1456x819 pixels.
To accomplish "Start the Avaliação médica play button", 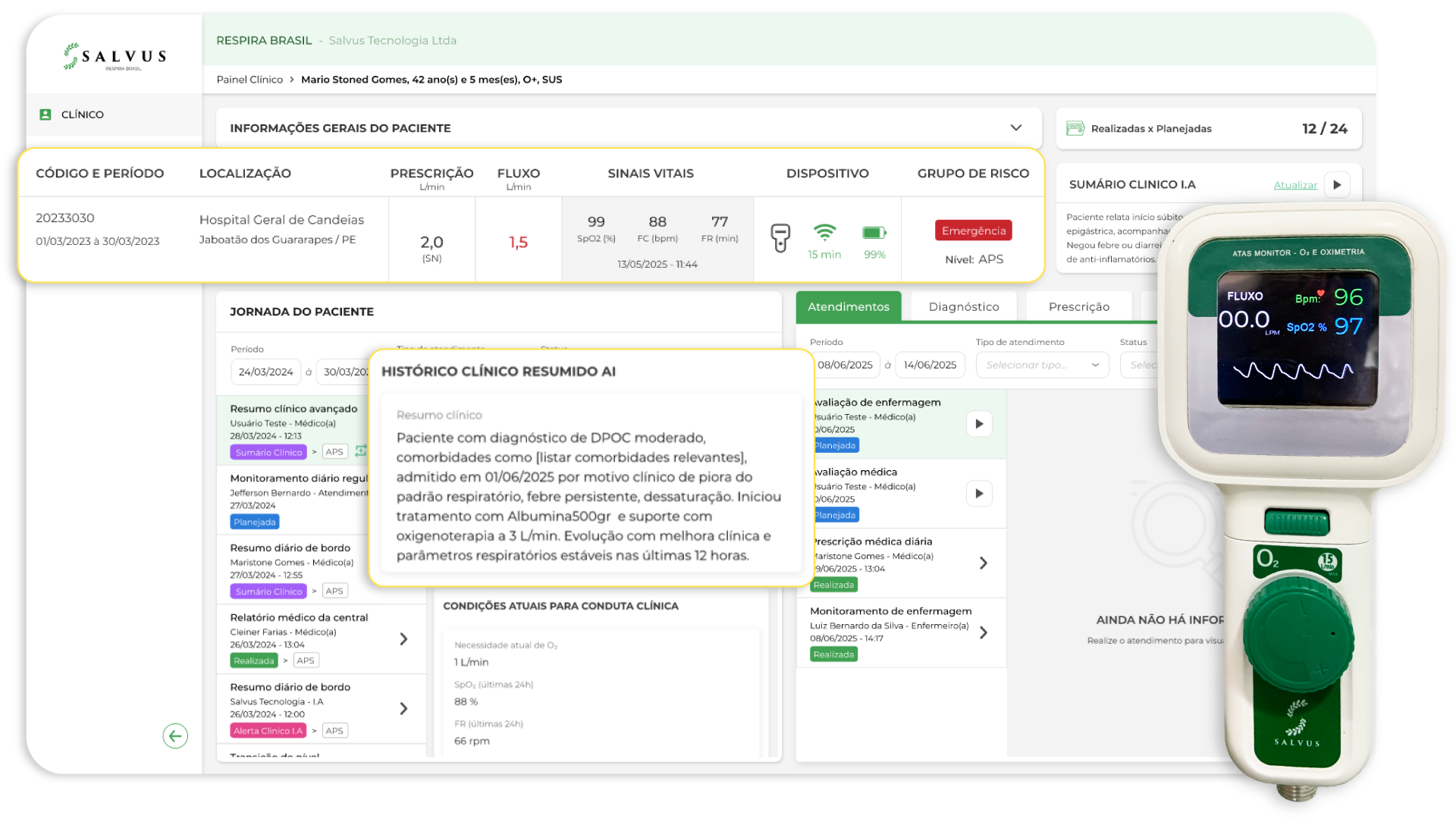I will [x=979, y=494].
